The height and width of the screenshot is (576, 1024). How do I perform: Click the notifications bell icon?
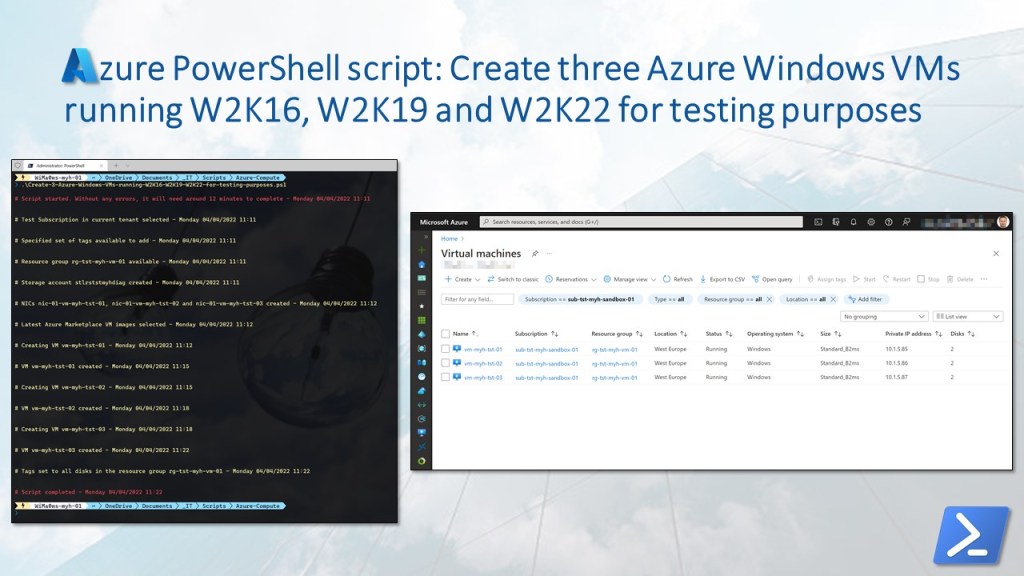(853, 222)
